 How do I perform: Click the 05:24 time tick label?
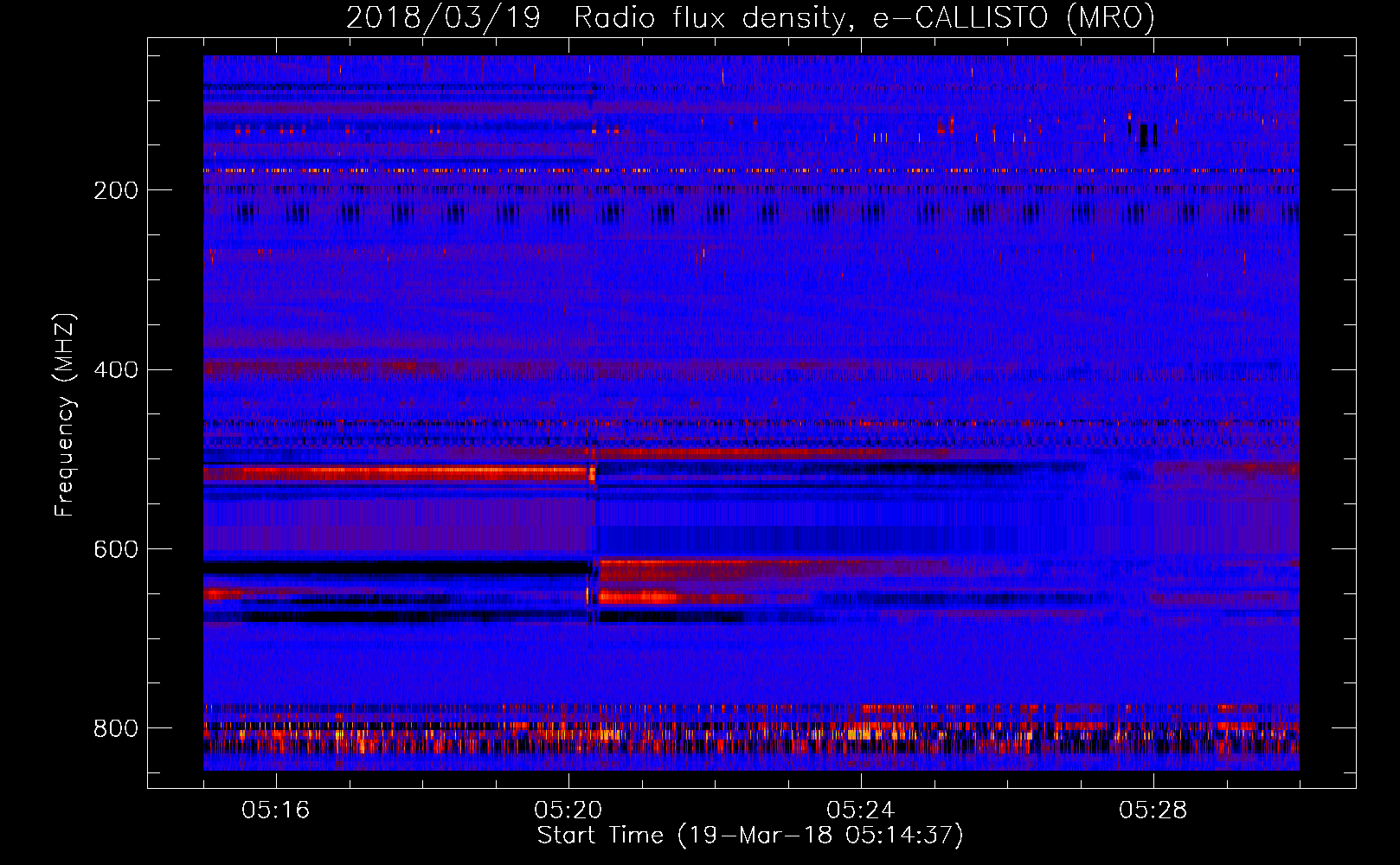click(860, 810)
